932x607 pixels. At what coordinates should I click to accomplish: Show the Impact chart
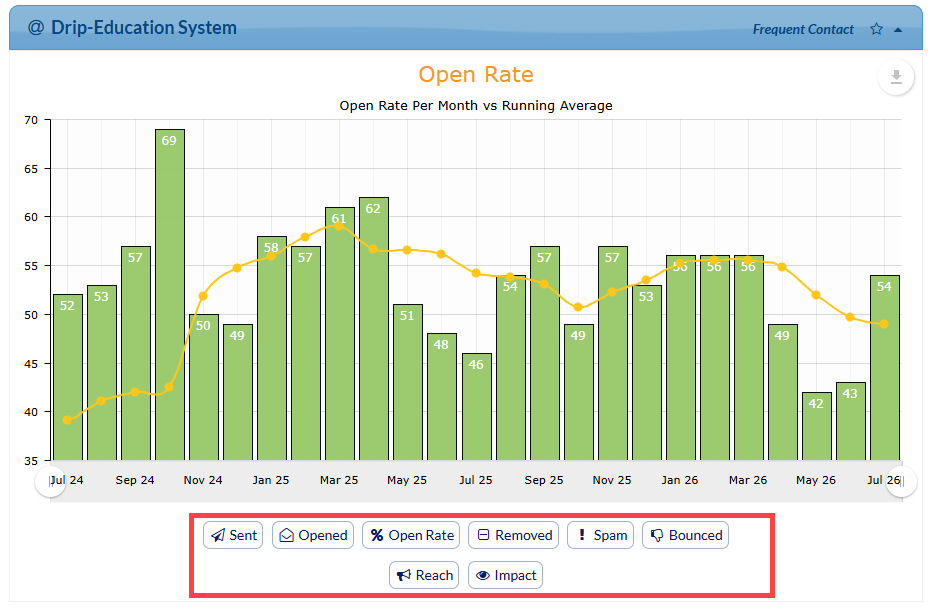tap(505, 575)
